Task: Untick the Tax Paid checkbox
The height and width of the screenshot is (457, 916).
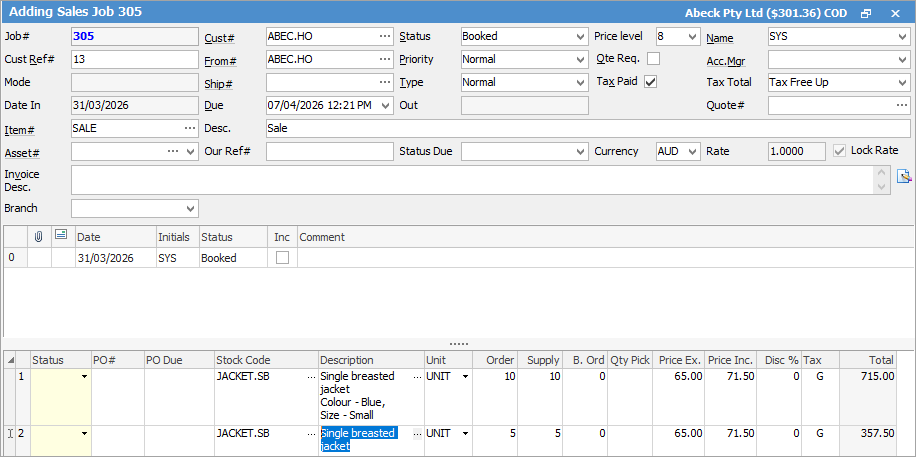Action: pyautogui.click(x=651, y=82)
